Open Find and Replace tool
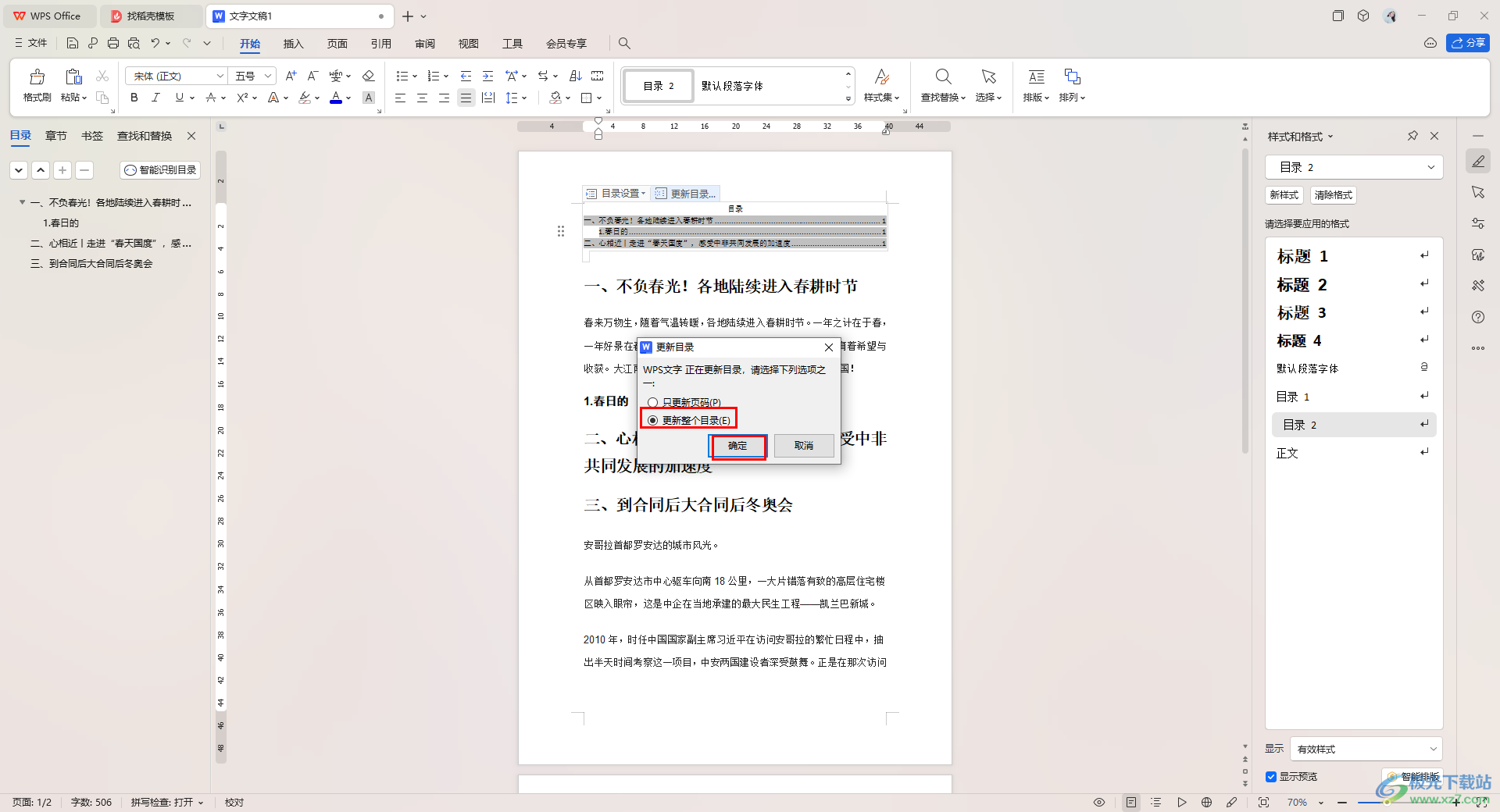 click(943, 85)
